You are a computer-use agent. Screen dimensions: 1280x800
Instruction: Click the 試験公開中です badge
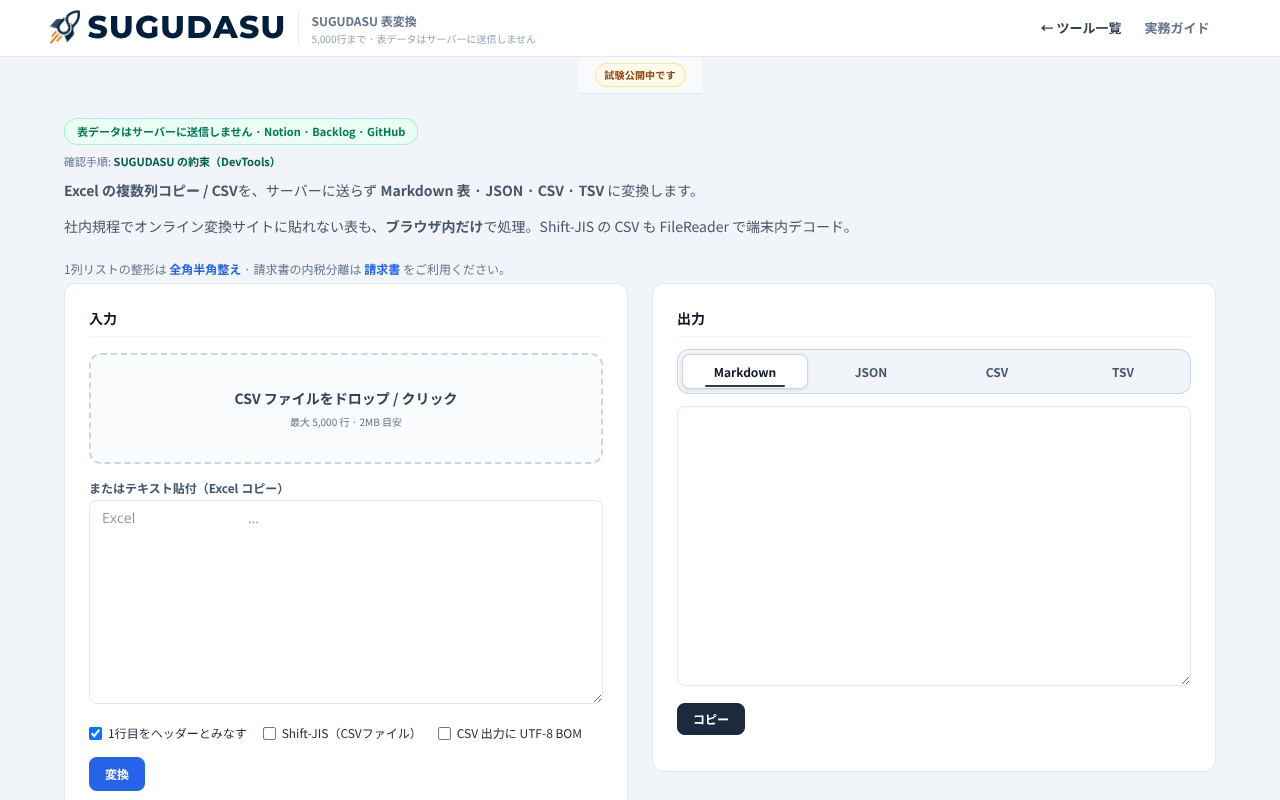click(640, 75)
